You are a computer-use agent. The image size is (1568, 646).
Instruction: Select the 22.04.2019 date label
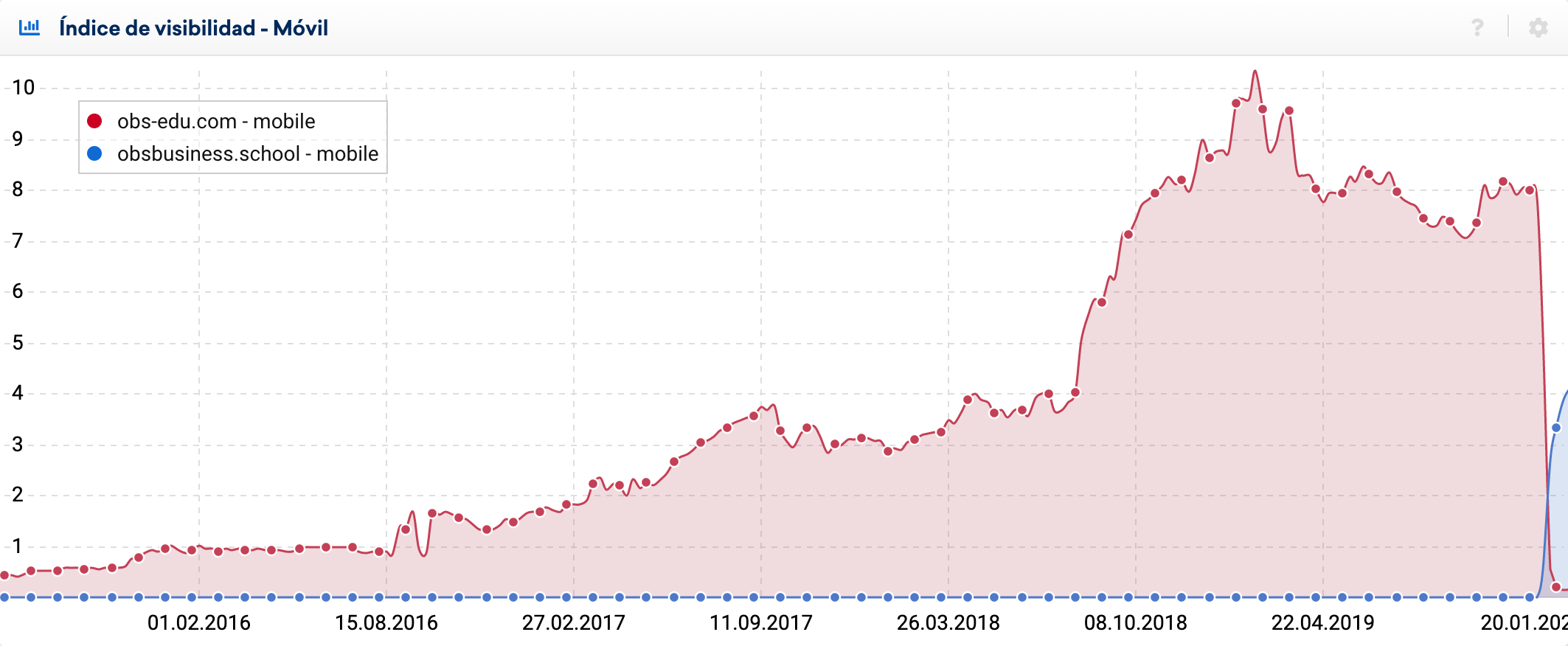tap(1322, 623)
